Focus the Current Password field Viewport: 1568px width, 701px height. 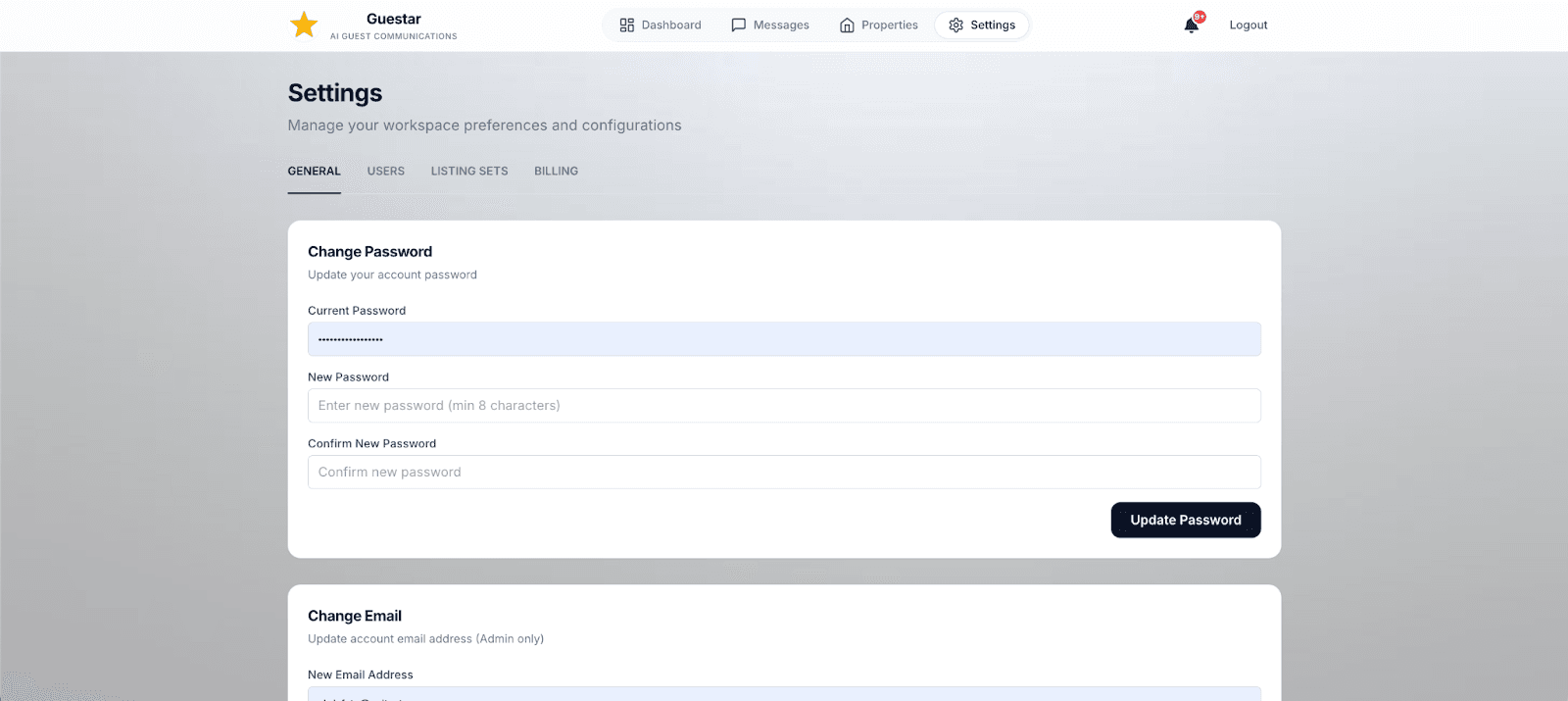point(784,339)
